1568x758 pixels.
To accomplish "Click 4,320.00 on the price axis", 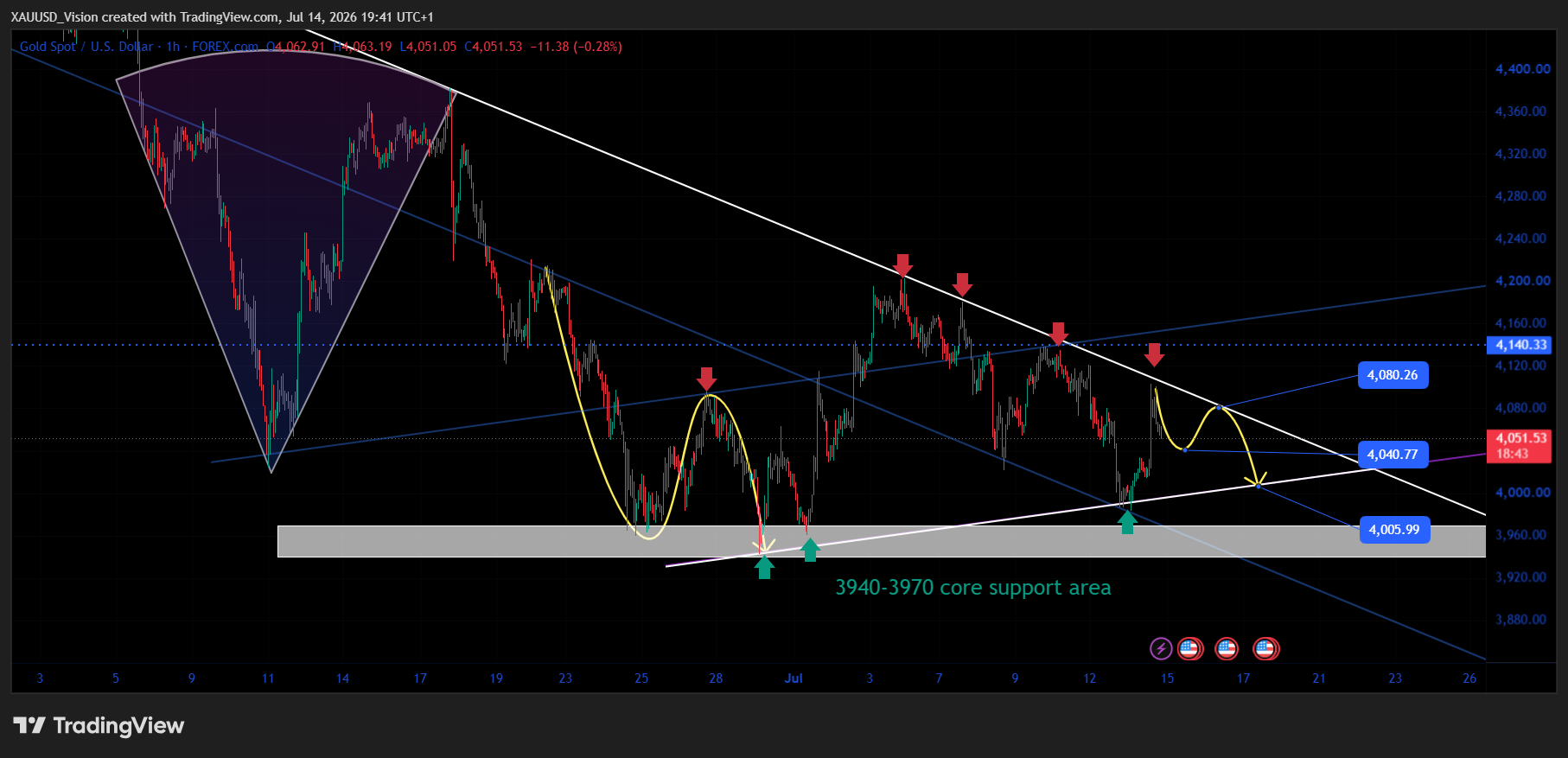I will [1521, 154].
